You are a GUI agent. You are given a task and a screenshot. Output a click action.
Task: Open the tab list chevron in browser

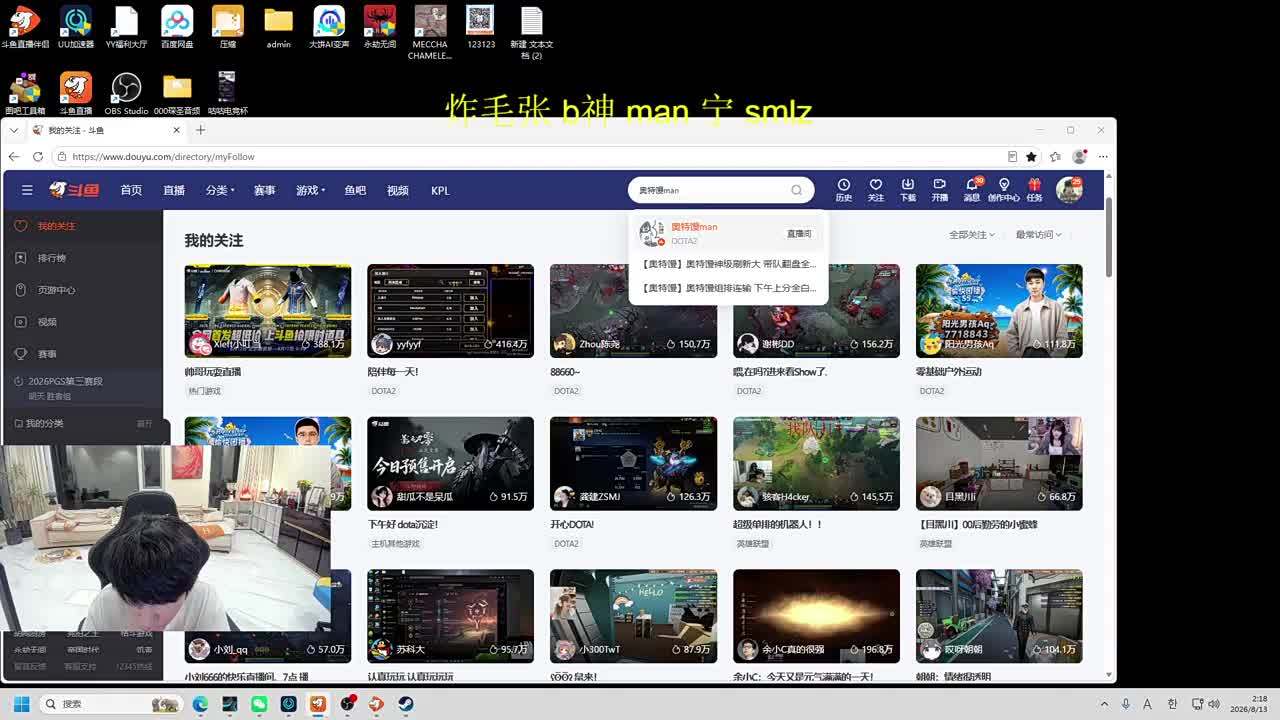14,130
